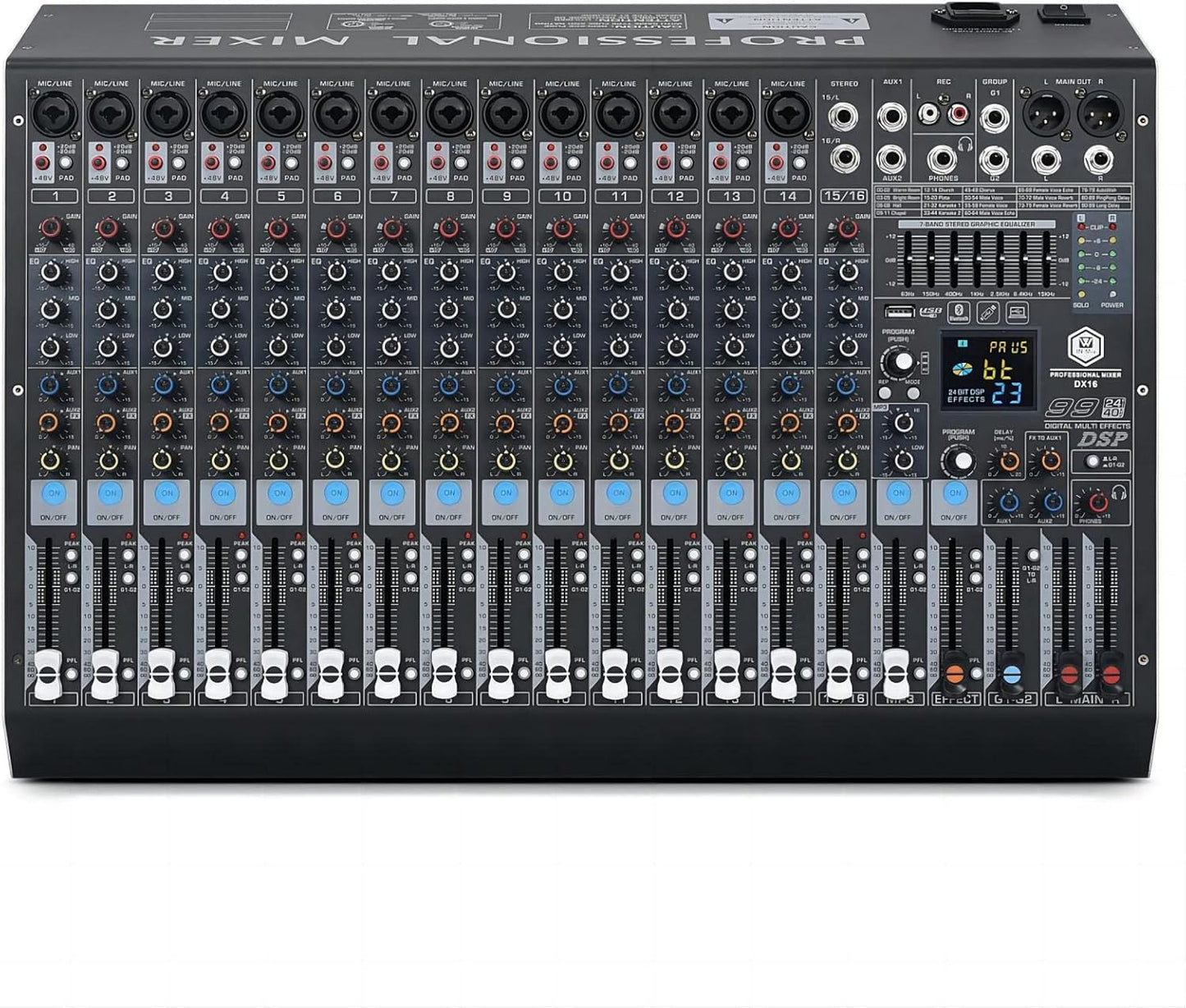Select the USB flash drive source icon
The image size is (1186, 1008).
(988, 313)
